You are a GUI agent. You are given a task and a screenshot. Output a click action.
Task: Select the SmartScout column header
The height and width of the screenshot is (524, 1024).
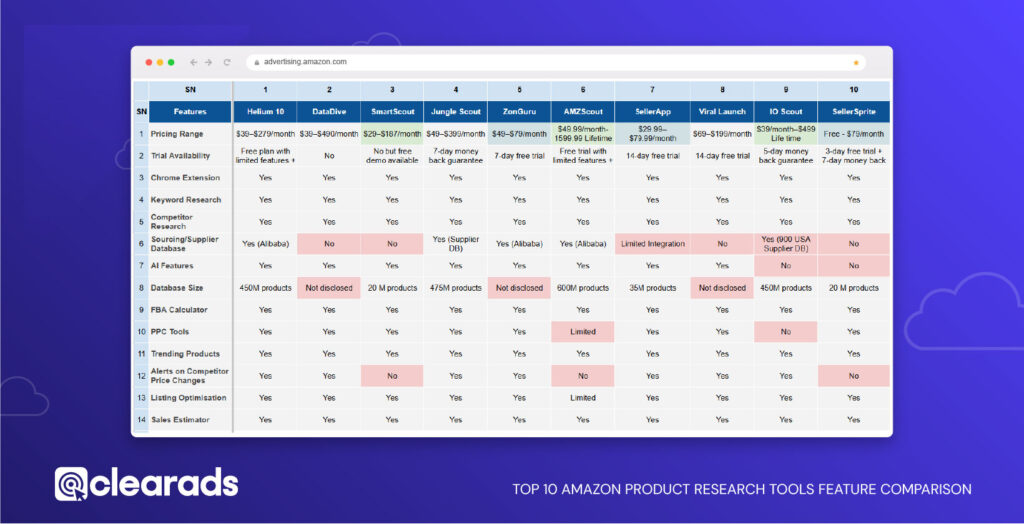pos(391,112)
